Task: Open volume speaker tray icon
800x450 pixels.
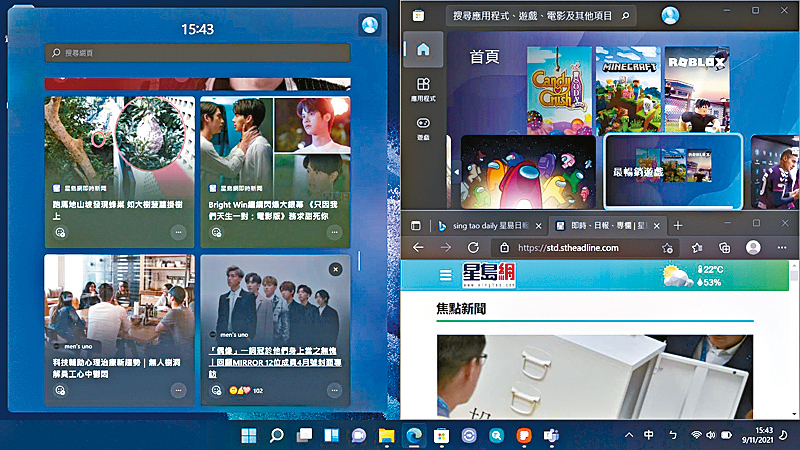Action: 711,435
